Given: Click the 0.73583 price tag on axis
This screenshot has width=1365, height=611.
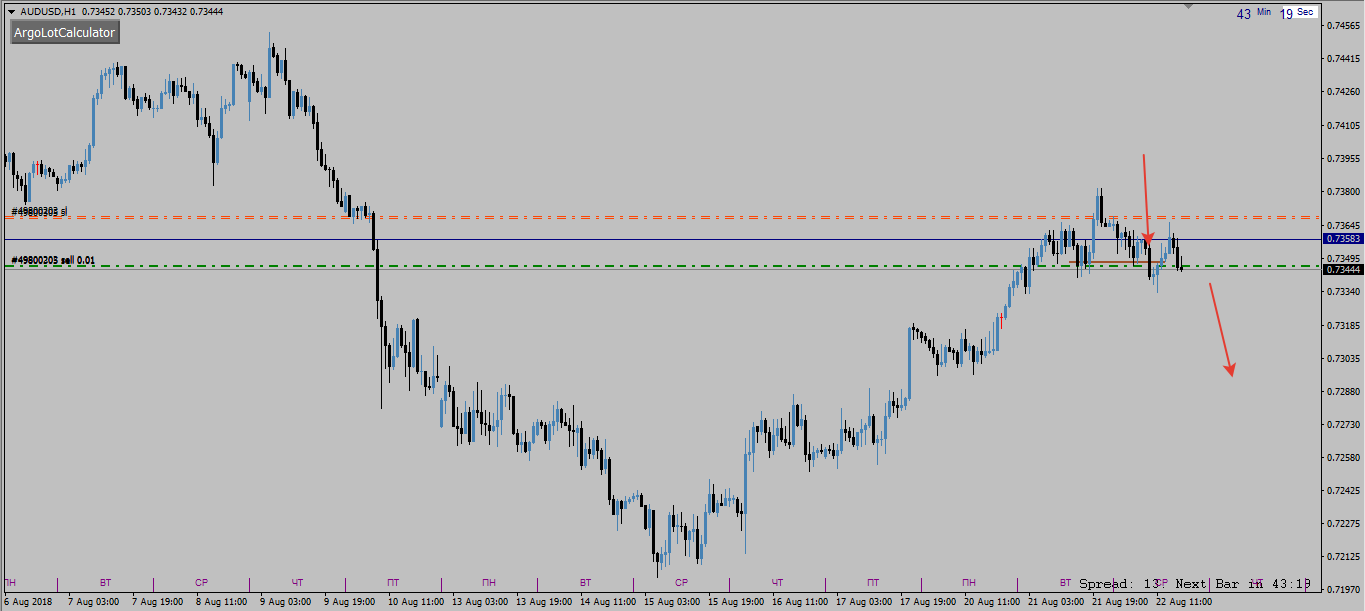Looking at the screenshot, I should (x=1341, y=239).
